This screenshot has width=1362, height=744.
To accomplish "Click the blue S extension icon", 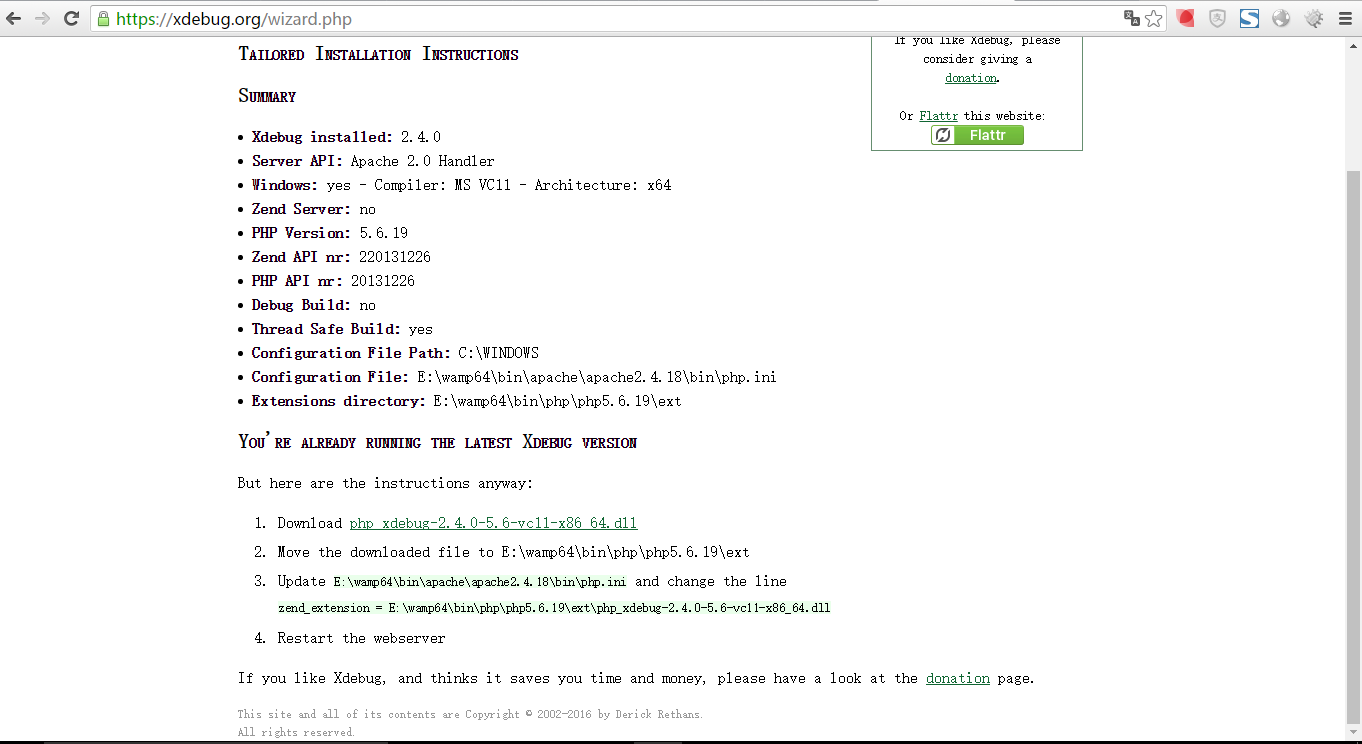I will [1249, 18].
